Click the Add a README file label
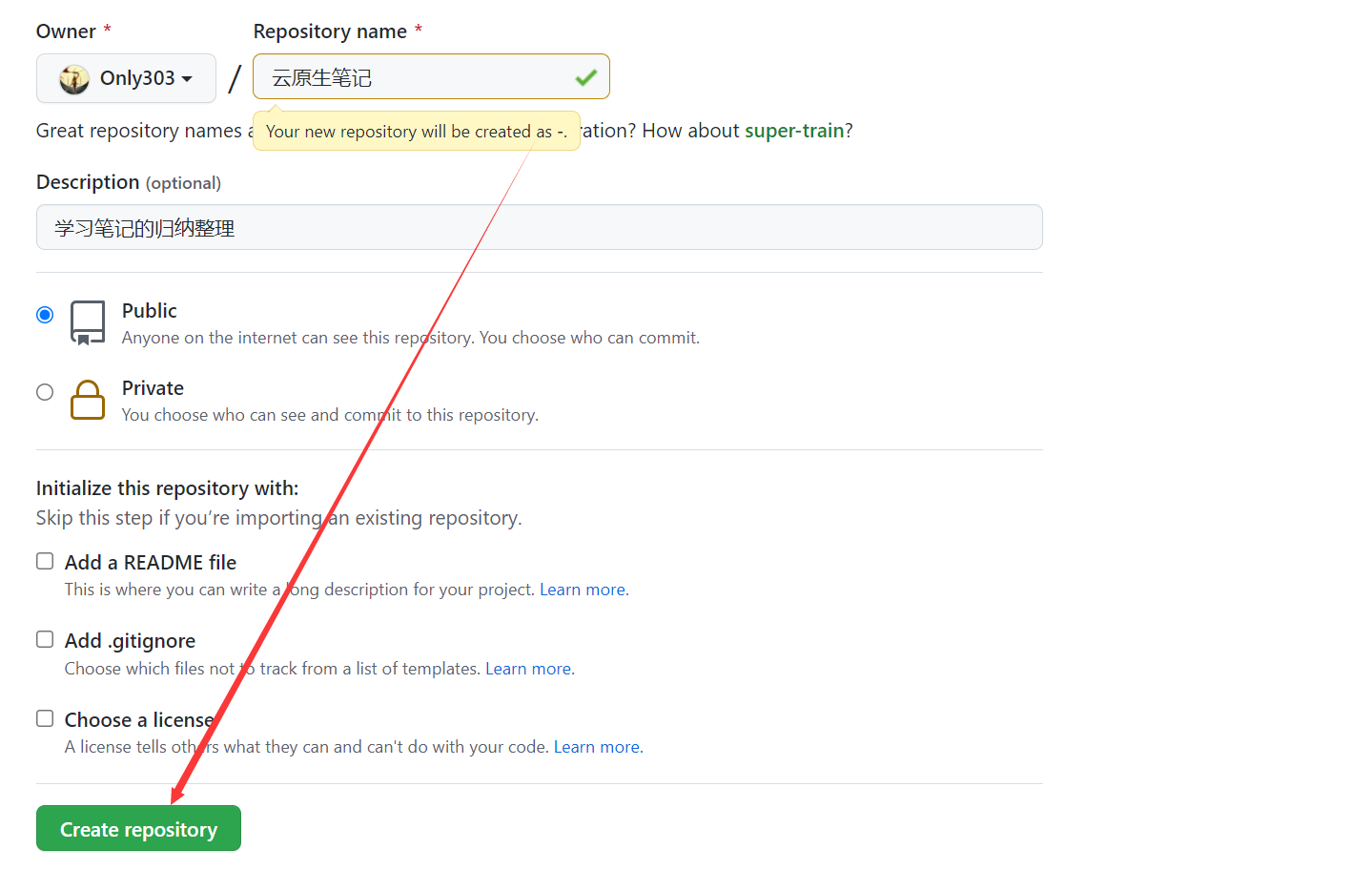This screenshot has width=1372, height=870. (151, 563)
